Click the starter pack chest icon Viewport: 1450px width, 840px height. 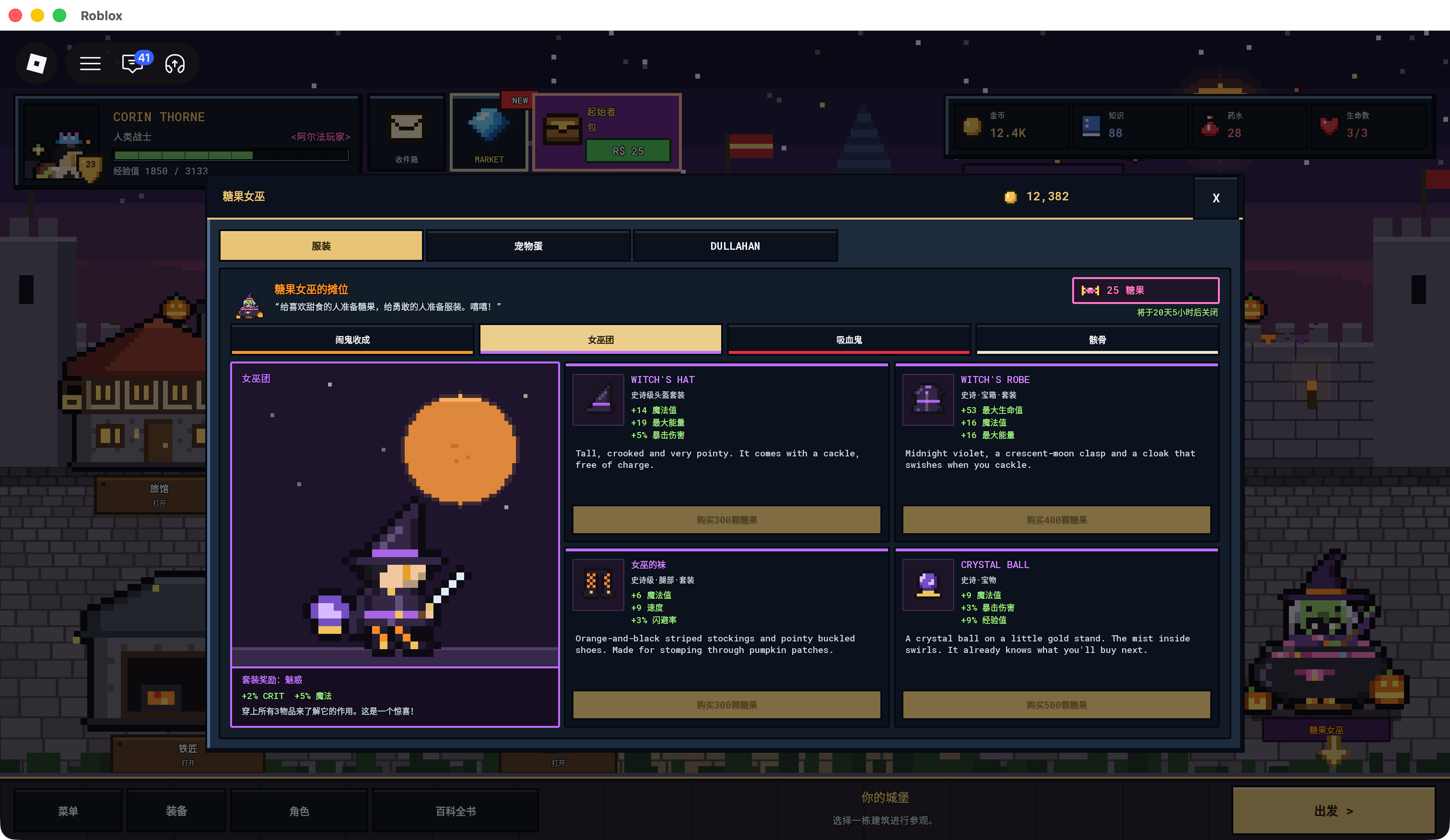pyautogui.click(x=562, y=129)
